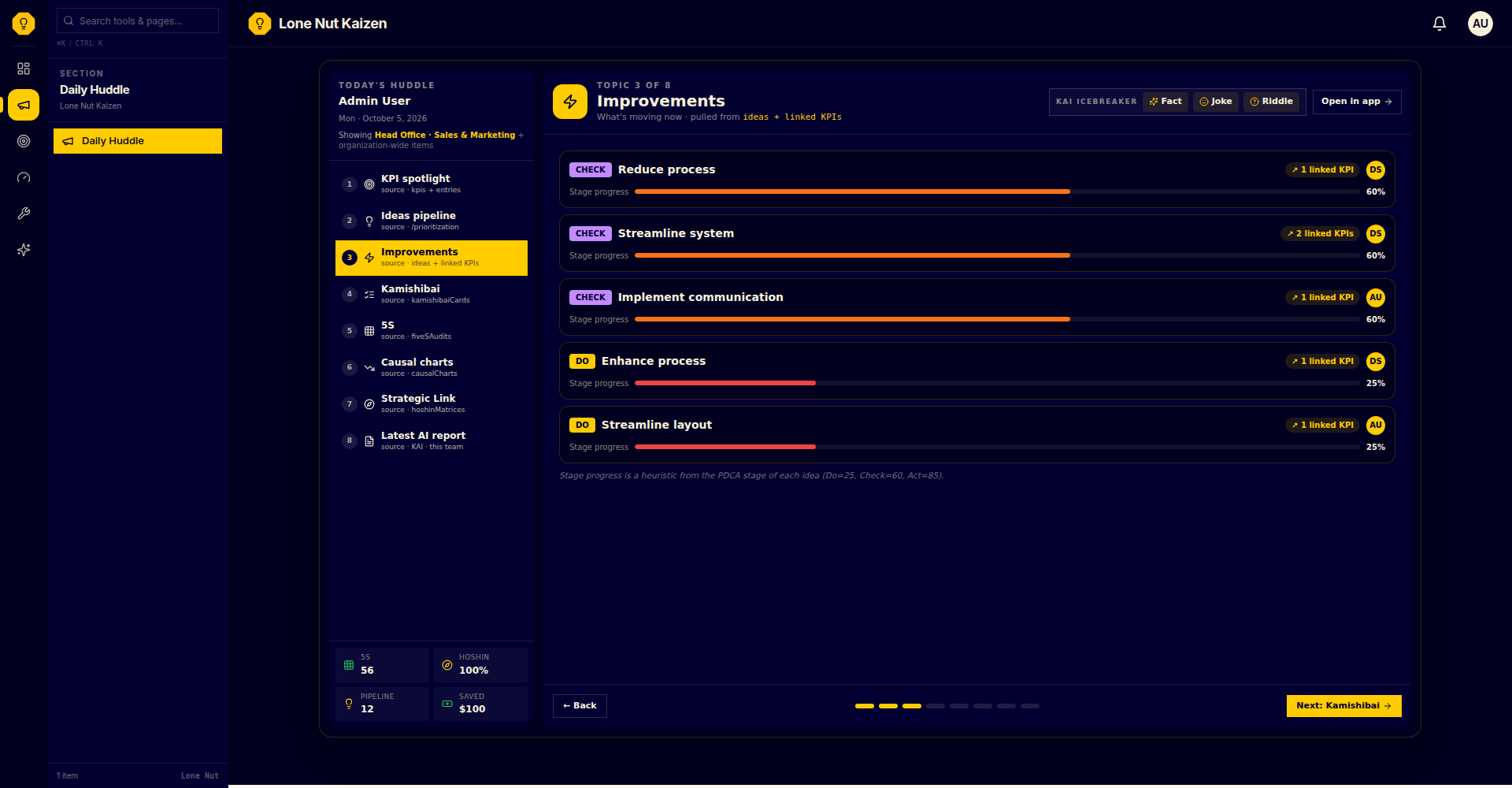Select the active Improvements topic
Viewport: 1512px width, 788px height.
[432, 258]
